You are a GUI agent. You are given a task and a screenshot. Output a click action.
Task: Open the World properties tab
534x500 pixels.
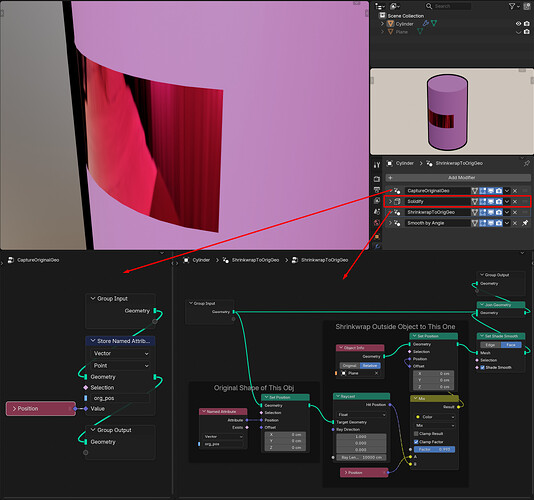click(377, 223)
